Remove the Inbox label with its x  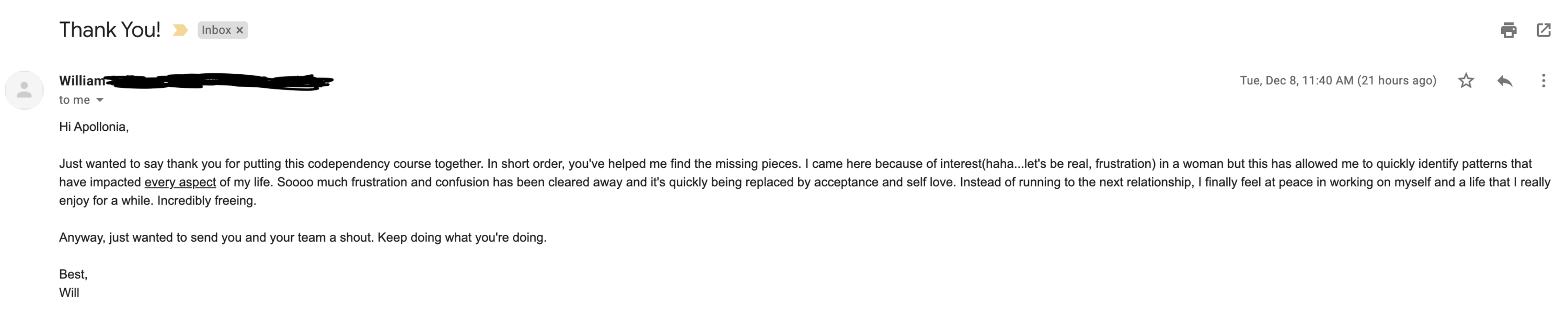pos(240,30)
